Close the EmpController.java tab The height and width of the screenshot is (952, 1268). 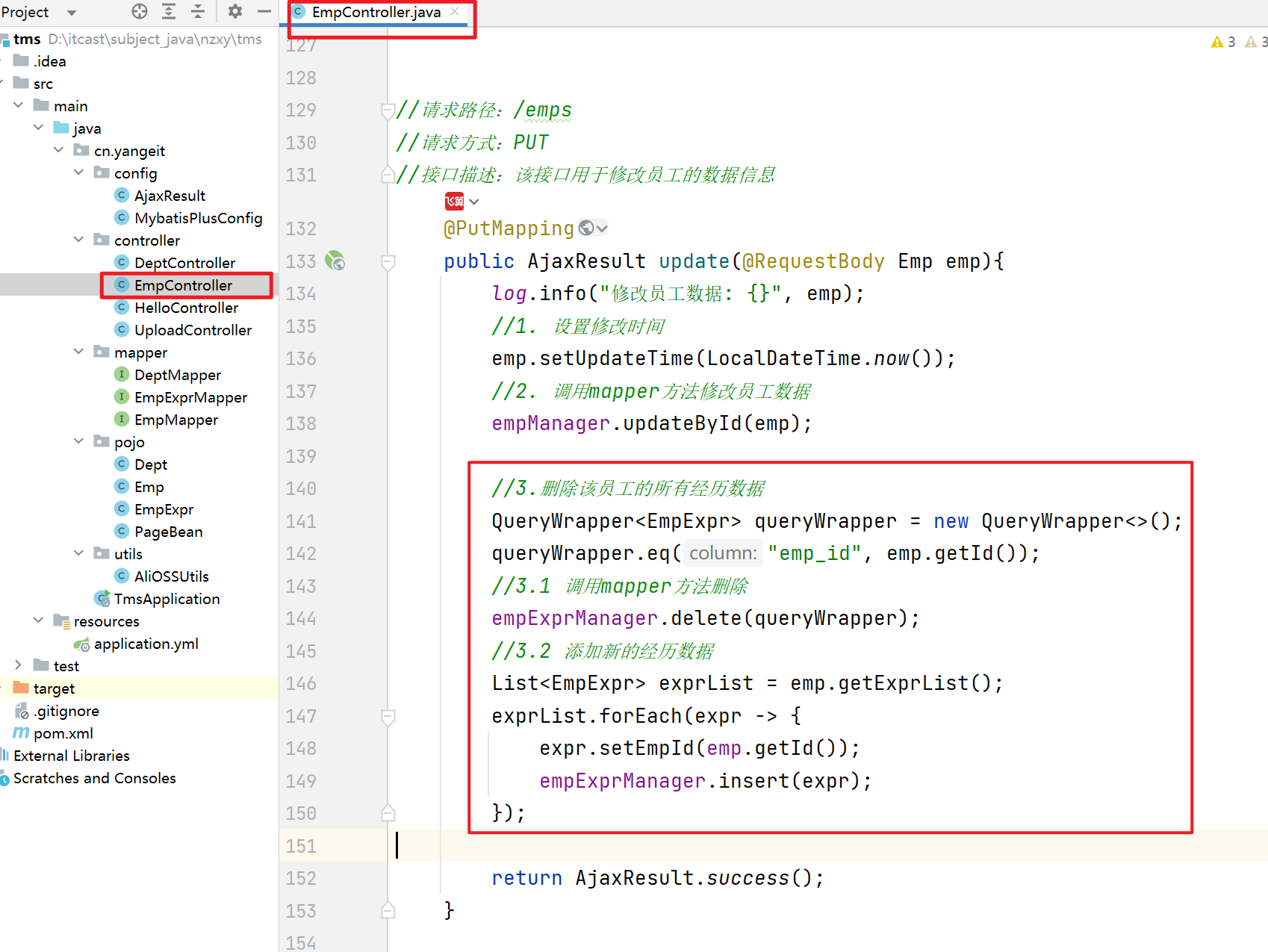point(455,12)
